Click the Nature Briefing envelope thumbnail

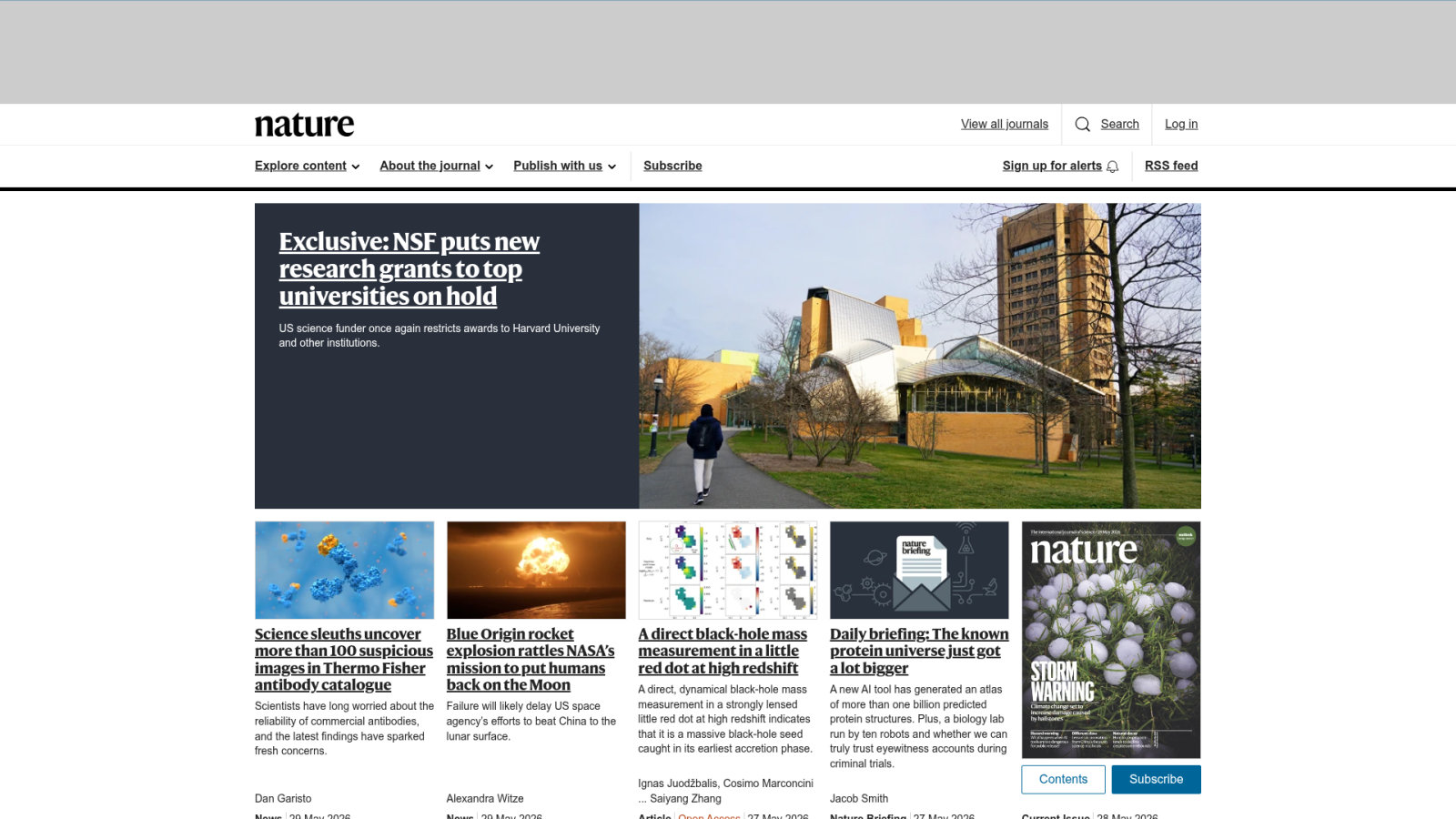pos(919,570)
